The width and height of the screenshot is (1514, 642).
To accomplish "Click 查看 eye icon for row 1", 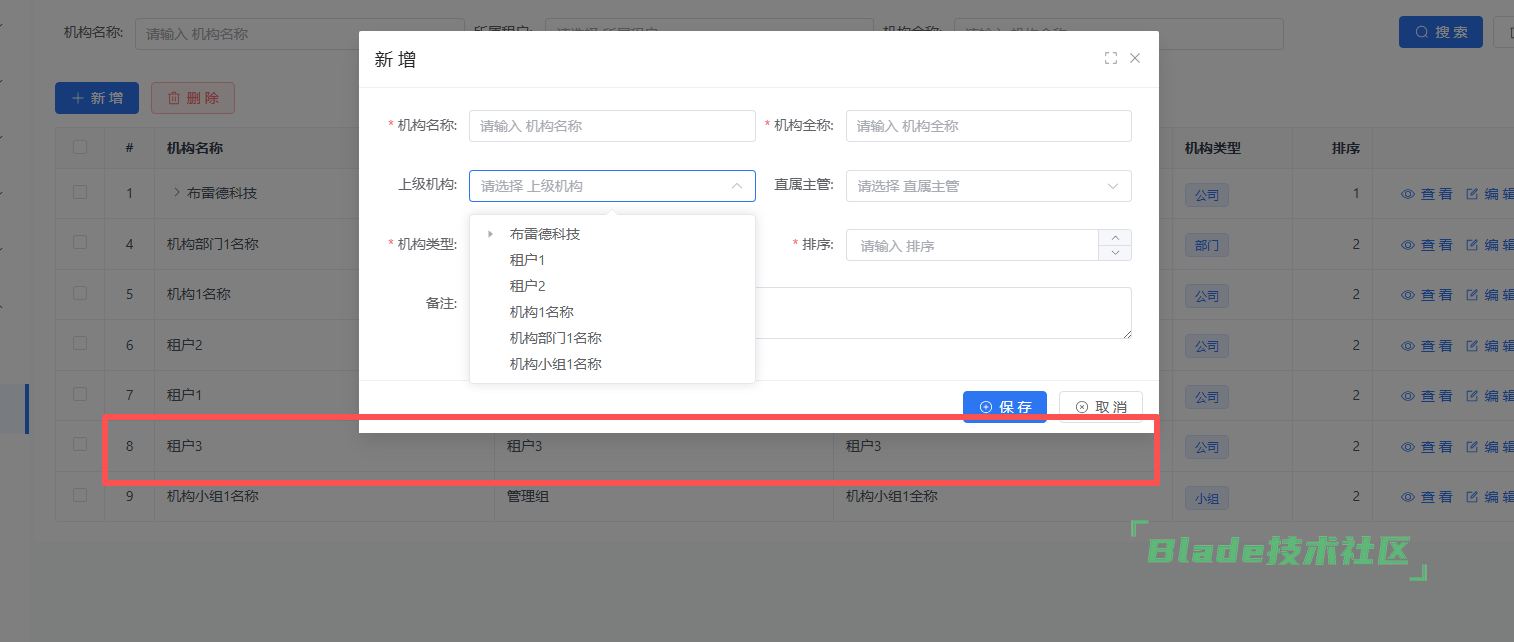I will point(1407,194).
